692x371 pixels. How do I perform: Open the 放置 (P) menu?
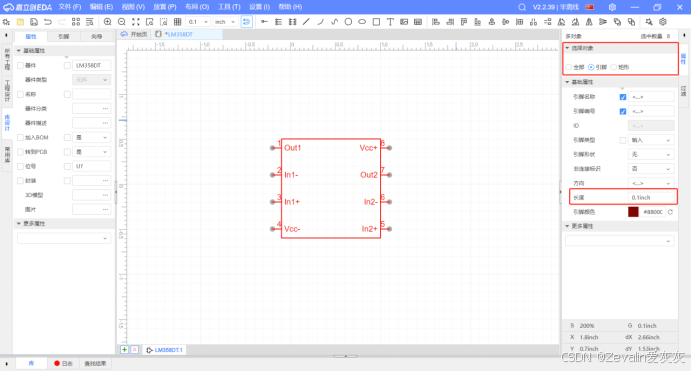pos(165,7)
